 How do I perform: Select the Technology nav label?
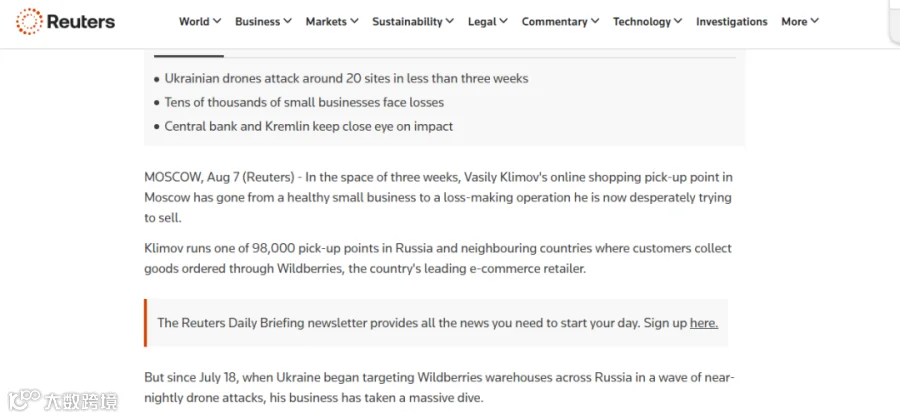coord(642,22)
